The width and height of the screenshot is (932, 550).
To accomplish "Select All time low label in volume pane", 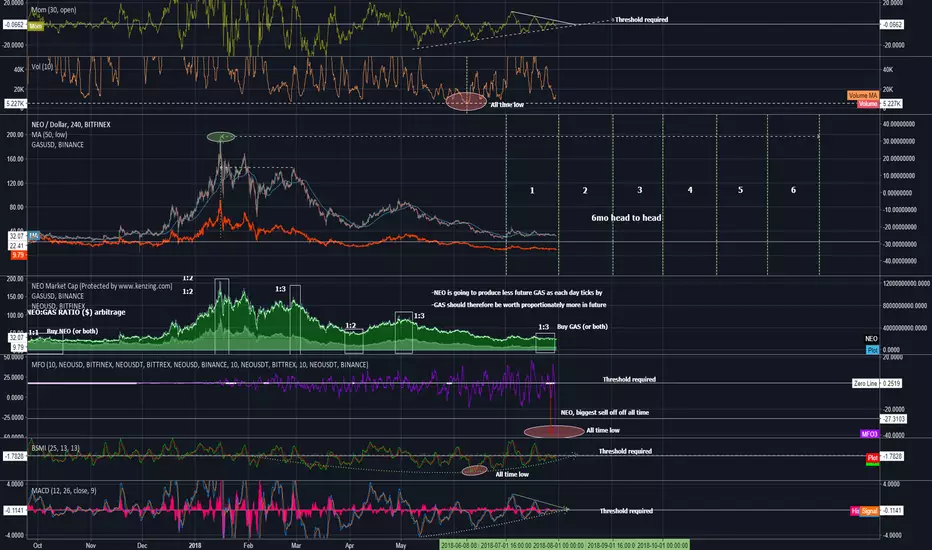I will pyautogui.click(x=507, y=105).
